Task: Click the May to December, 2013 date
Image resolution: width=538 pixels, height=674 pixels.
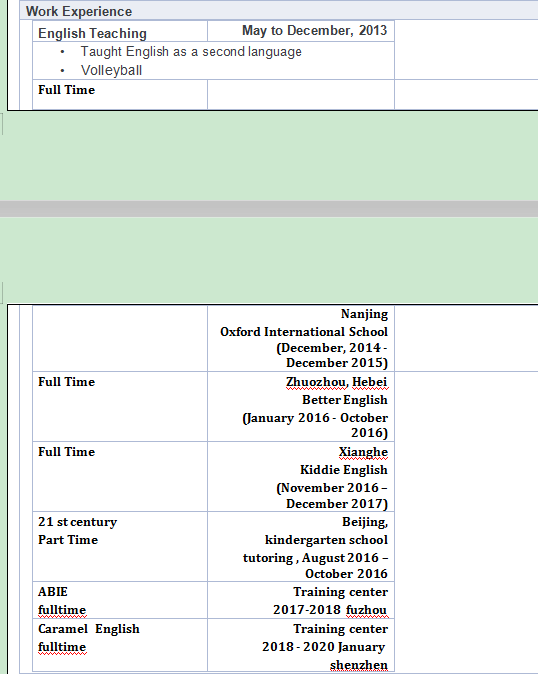Action: [314, 31]
